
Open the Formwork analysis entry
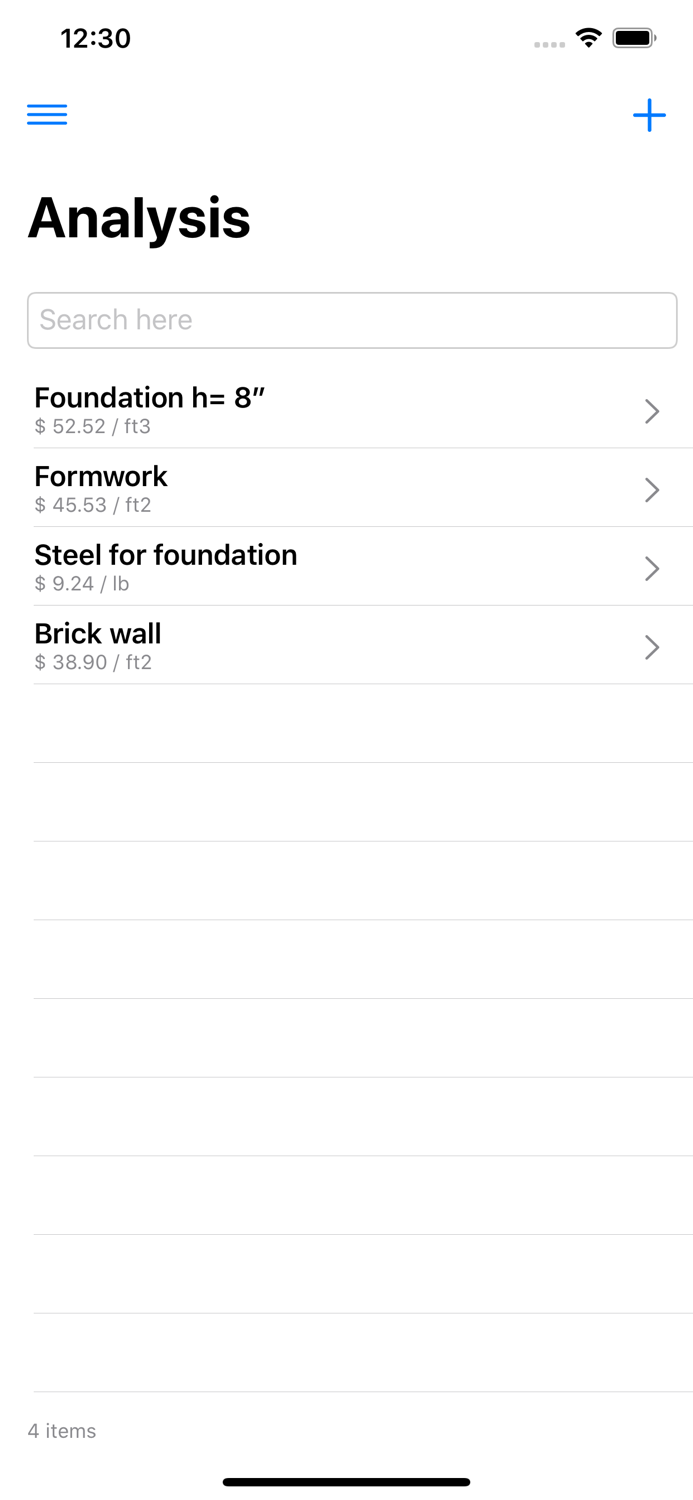[x=101, y=476]
